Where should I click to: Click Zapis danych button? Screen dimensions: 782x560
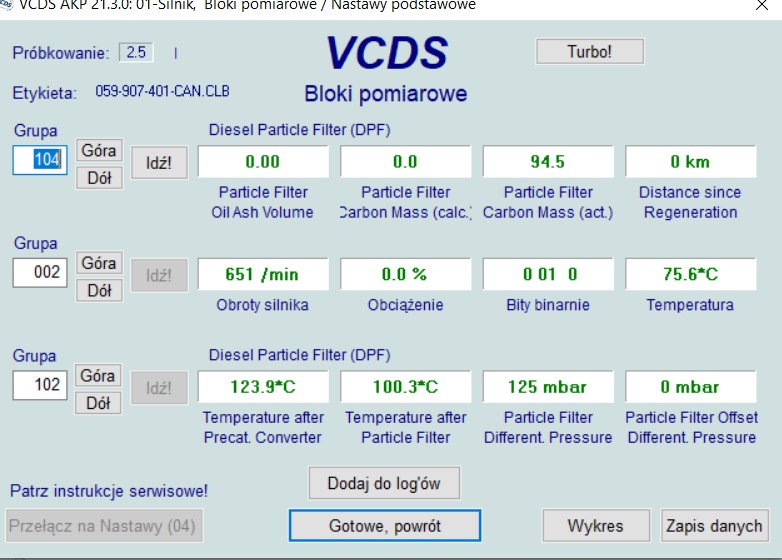714,526
